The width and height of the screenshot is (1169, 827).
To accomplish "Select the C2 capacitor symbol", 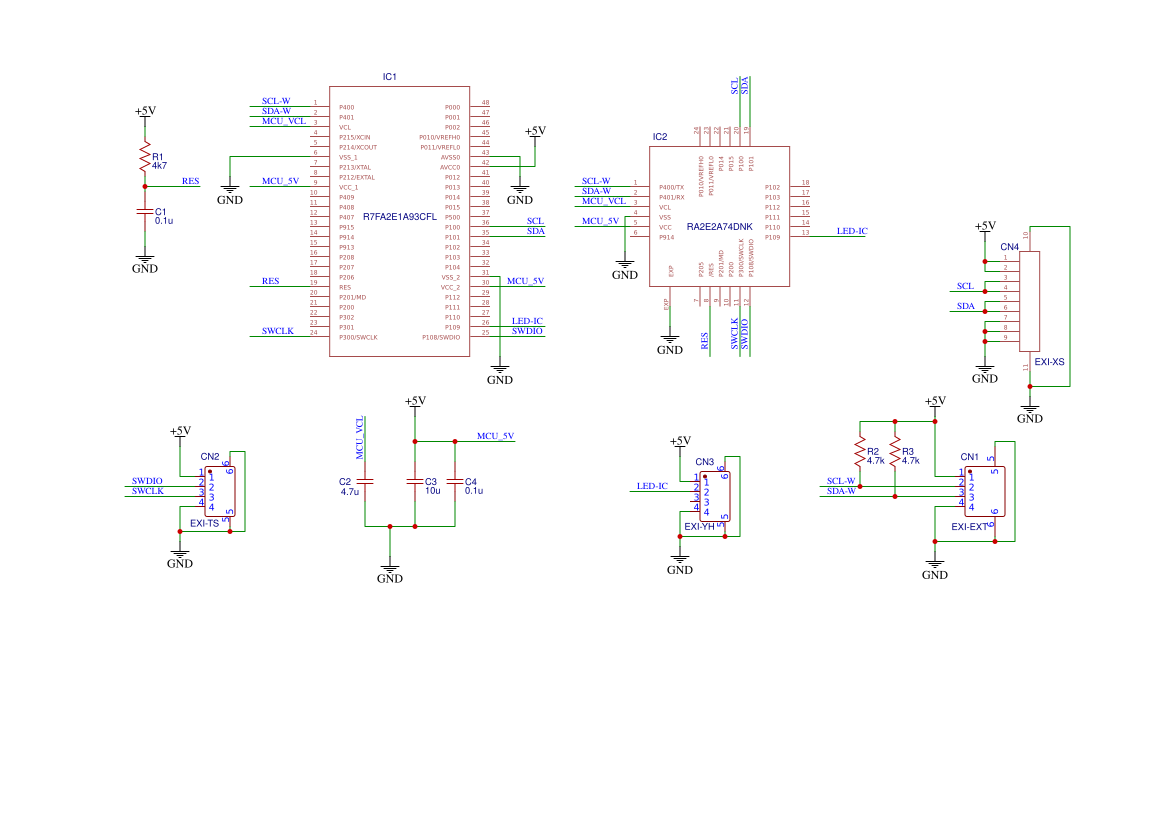I will pyautogui.click(x=365, y=482).
